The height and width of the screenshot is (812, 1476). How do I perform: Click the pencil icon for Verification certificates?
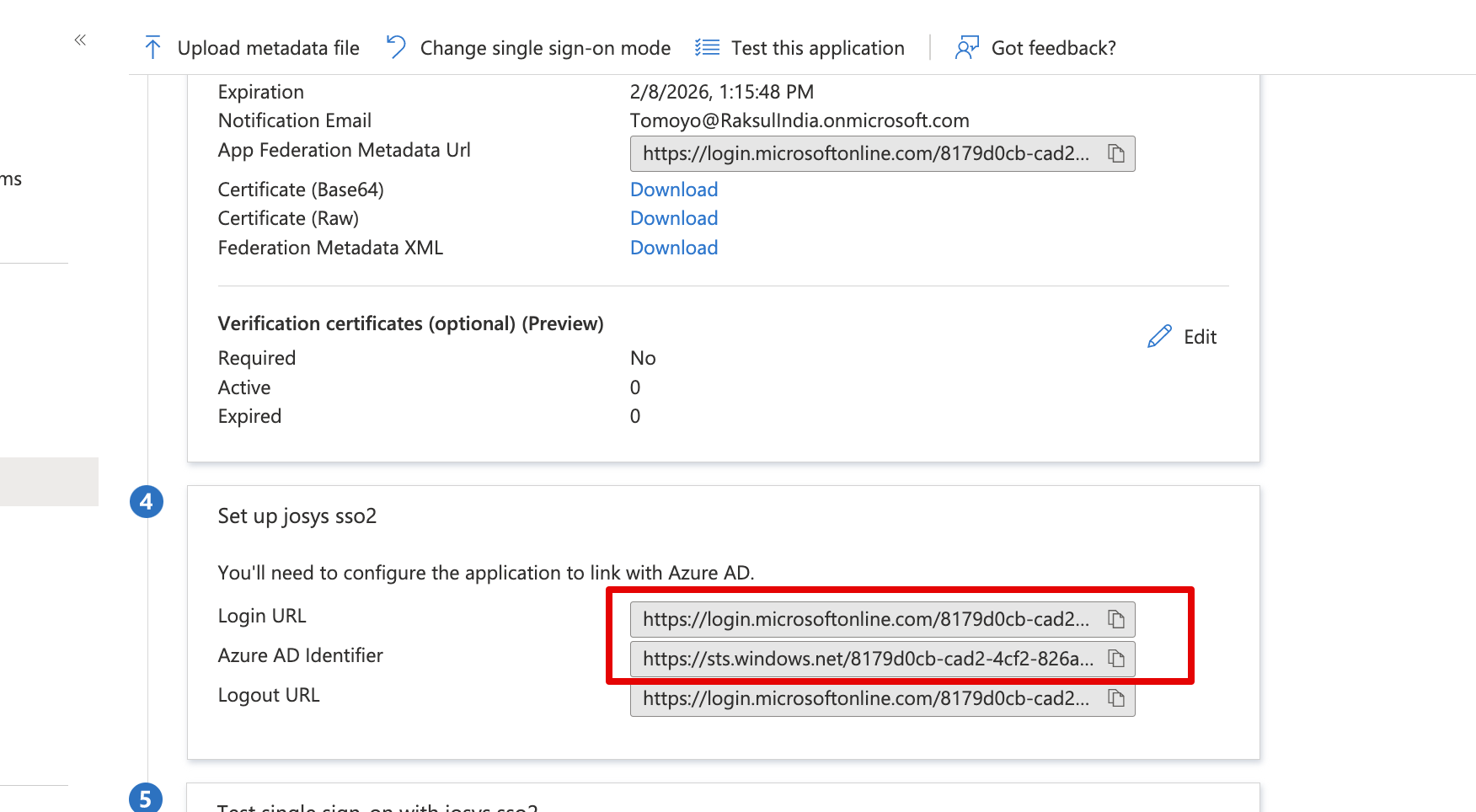[x=1159, y=337]
